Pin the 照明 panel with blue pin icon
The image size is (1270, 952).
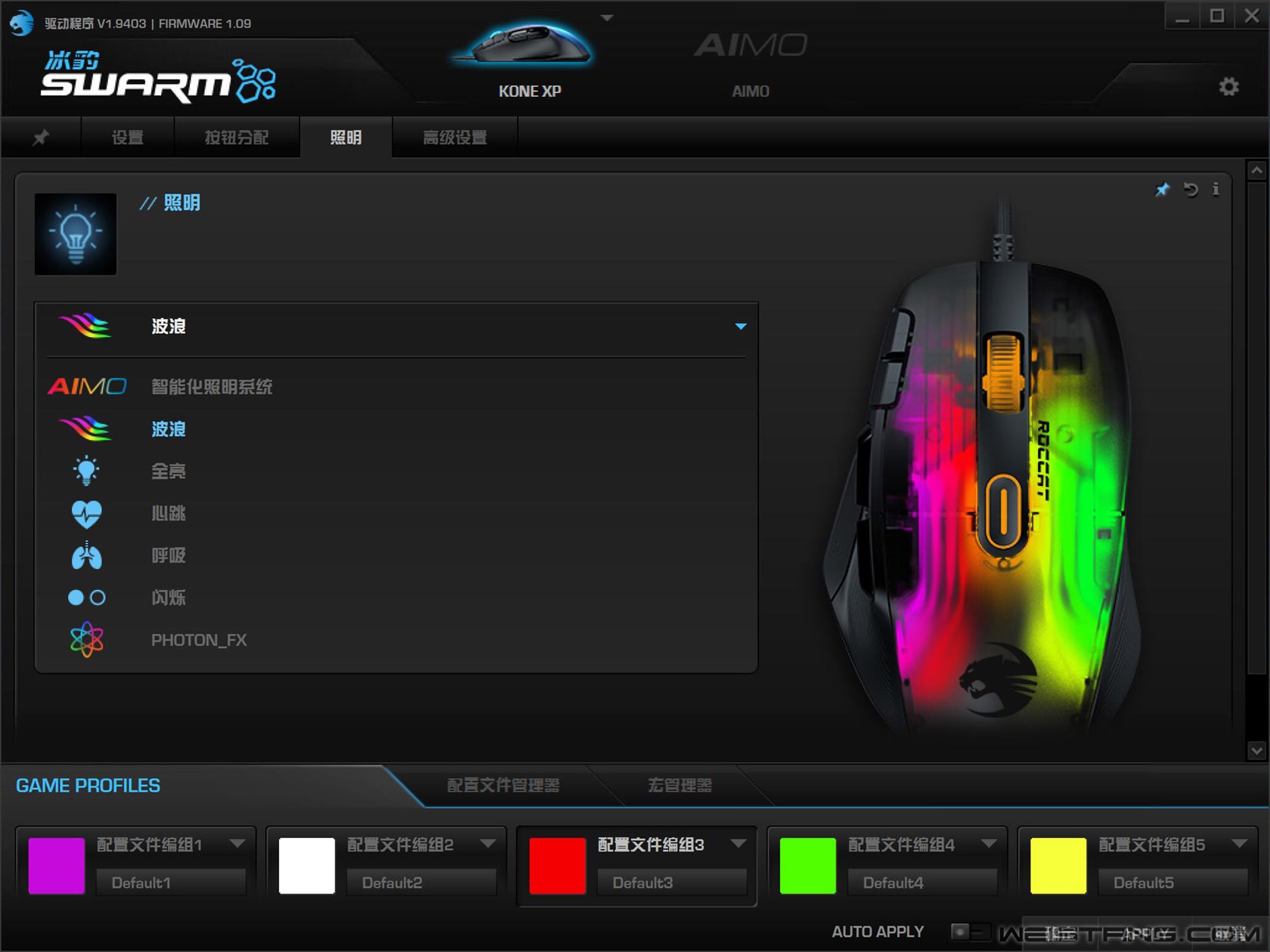pyautogui.click(x=1162, y=189)
